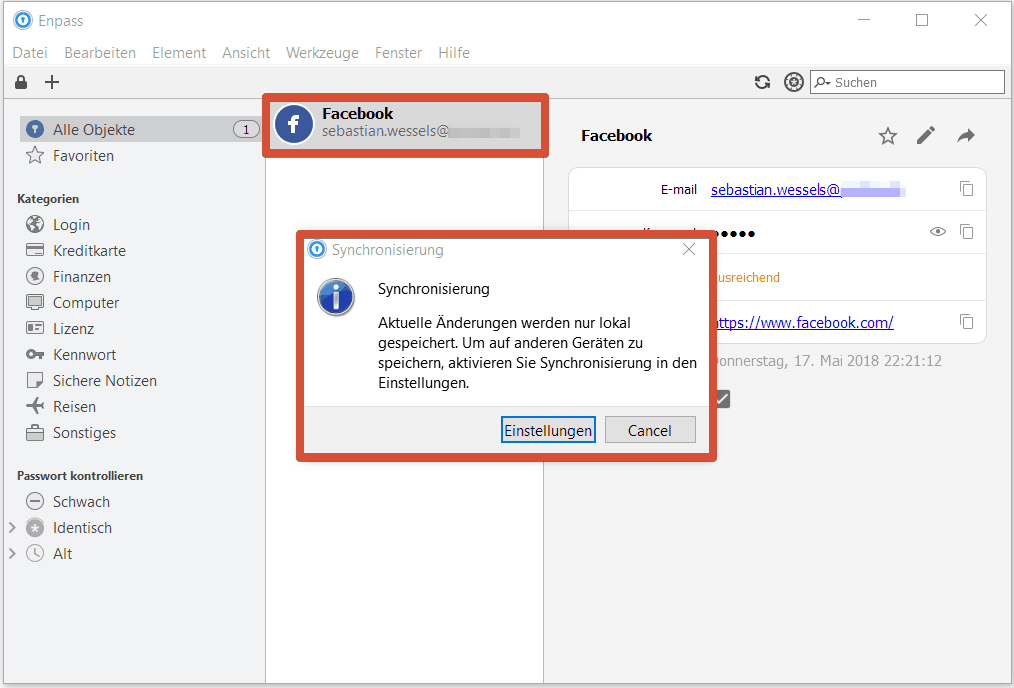1014x688 pixels.
Task: Reveal password with the eye icon
Action: pos(938,231)
